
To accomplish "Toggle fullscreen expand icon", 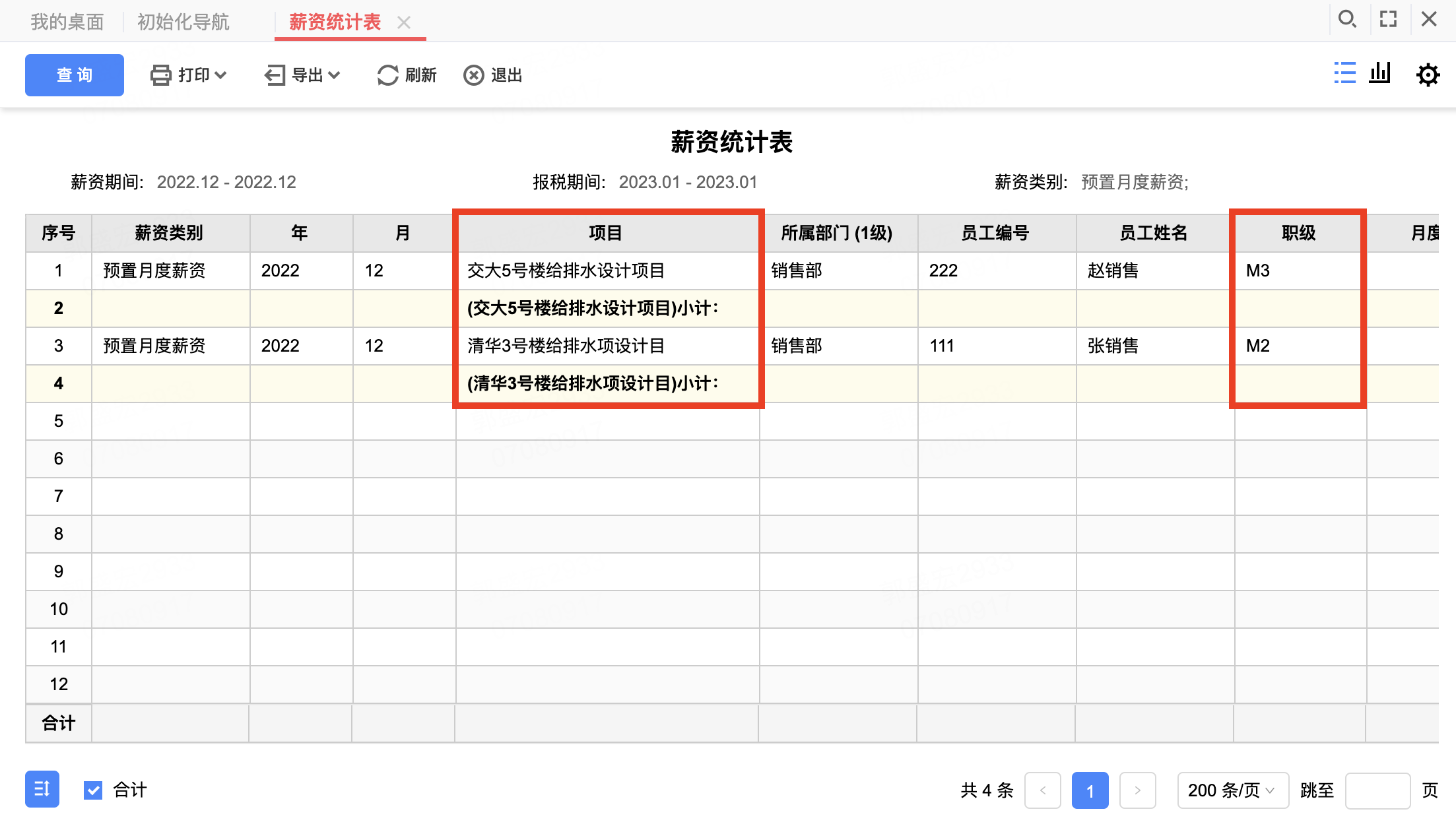I will [1388, 19].
